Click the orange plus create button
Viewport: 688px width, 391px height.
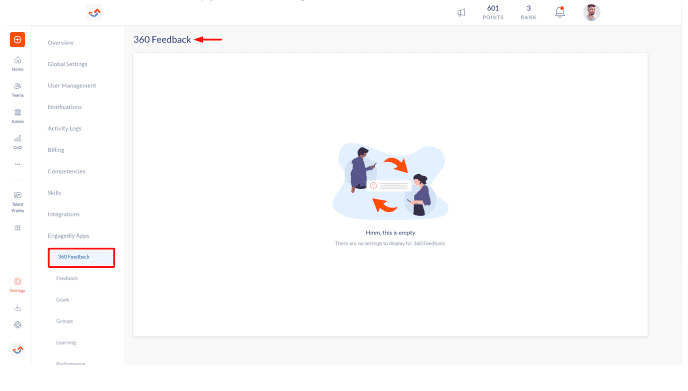18,39
